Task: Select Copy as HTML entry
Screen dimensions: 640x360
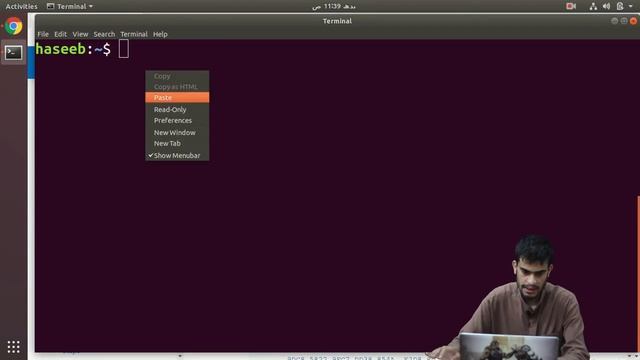Action: [177, 87]
